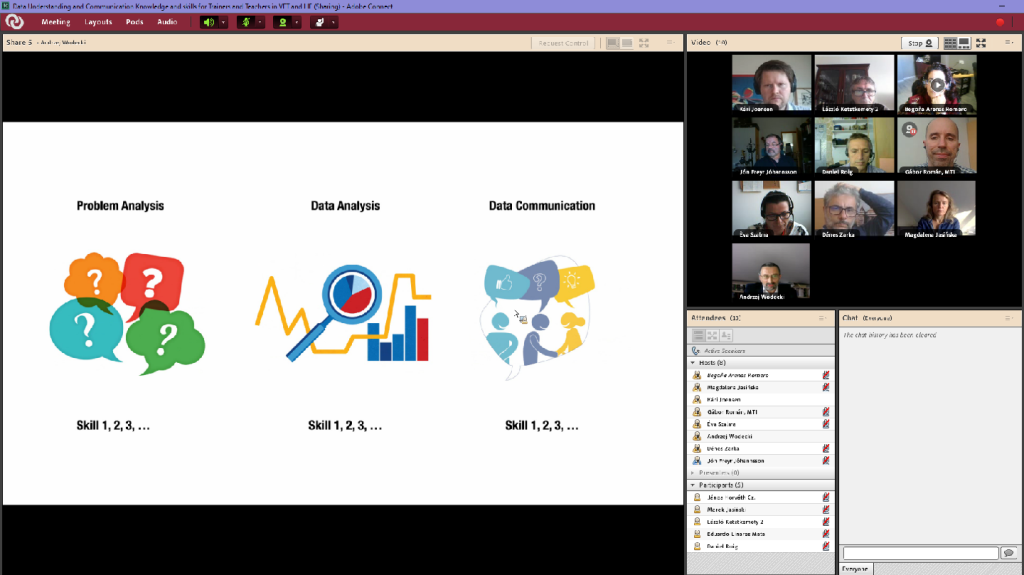Toggle the speaker audio icon
The image size is (1024, 575).
pos(209,22)
